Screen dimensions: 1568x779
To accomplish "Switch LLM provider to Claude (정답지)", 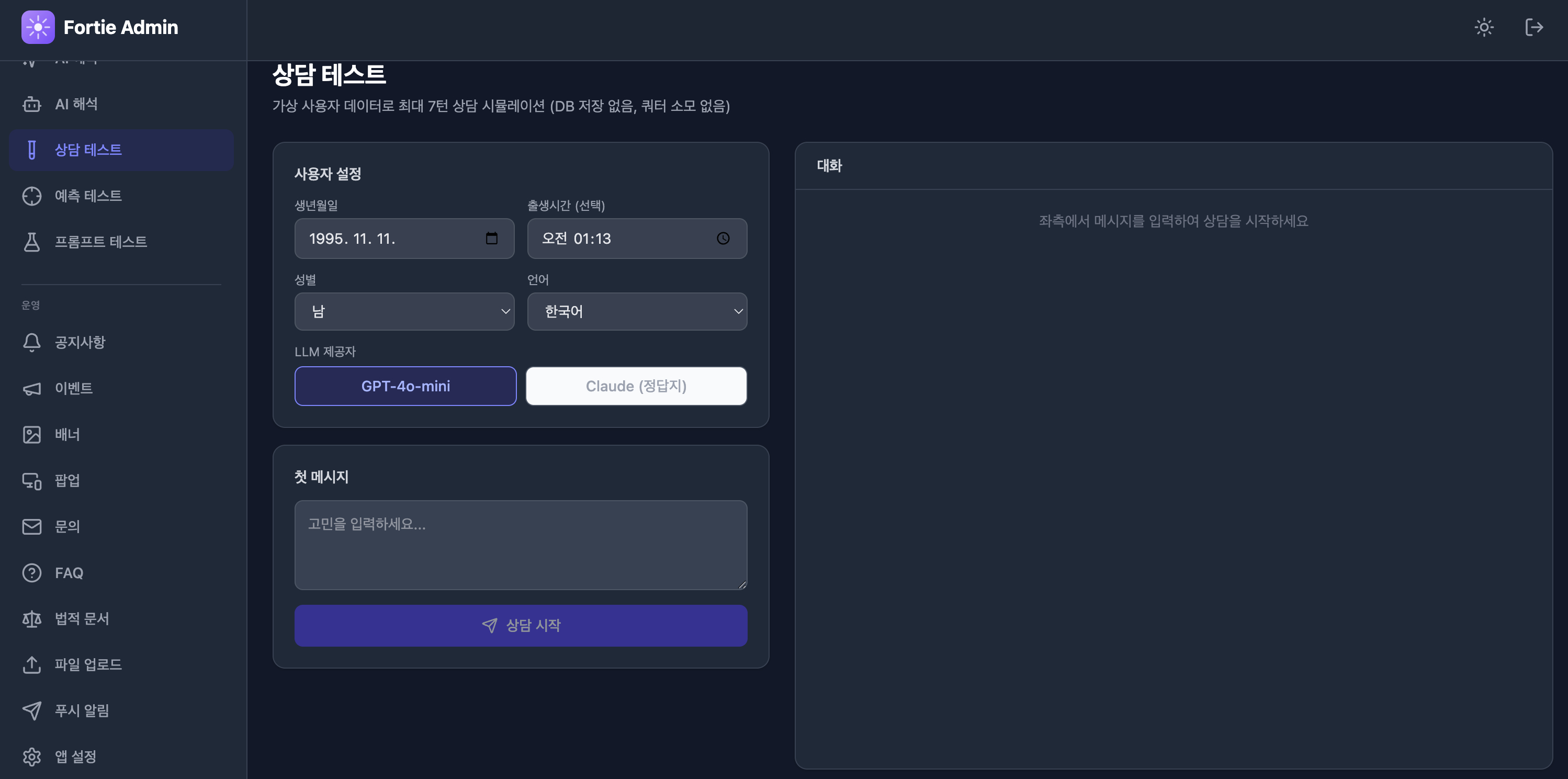I will click(x=636, y=386).
